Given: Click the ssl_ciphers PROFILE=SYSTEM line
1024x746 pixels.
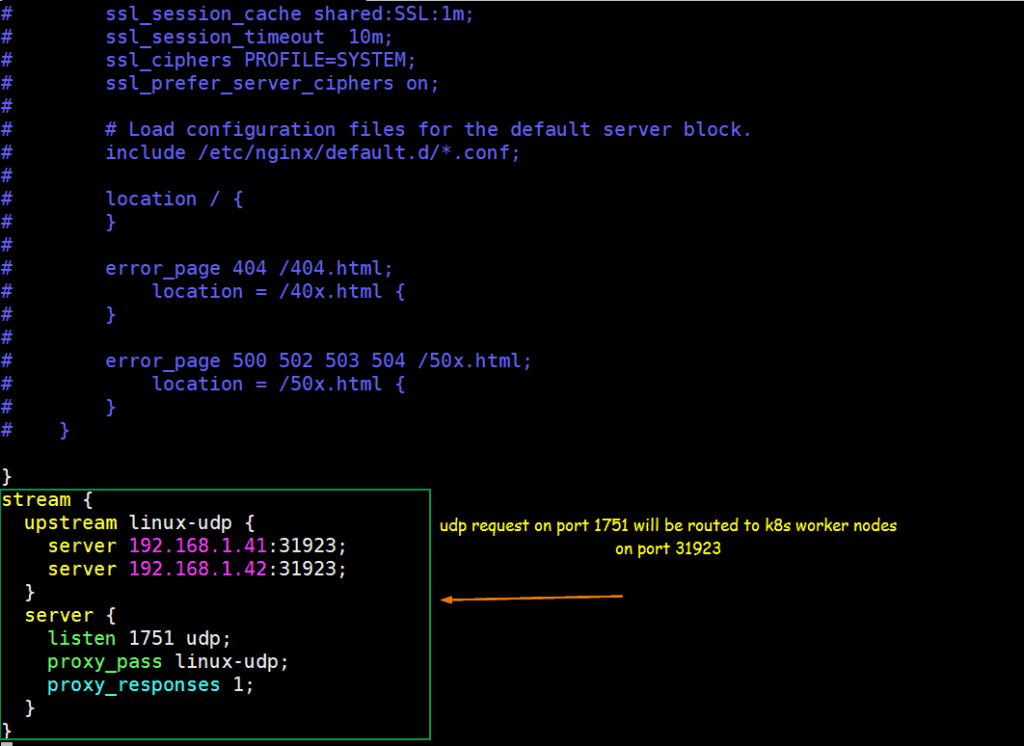Looking at the screenshot, I should pos(260,60).
